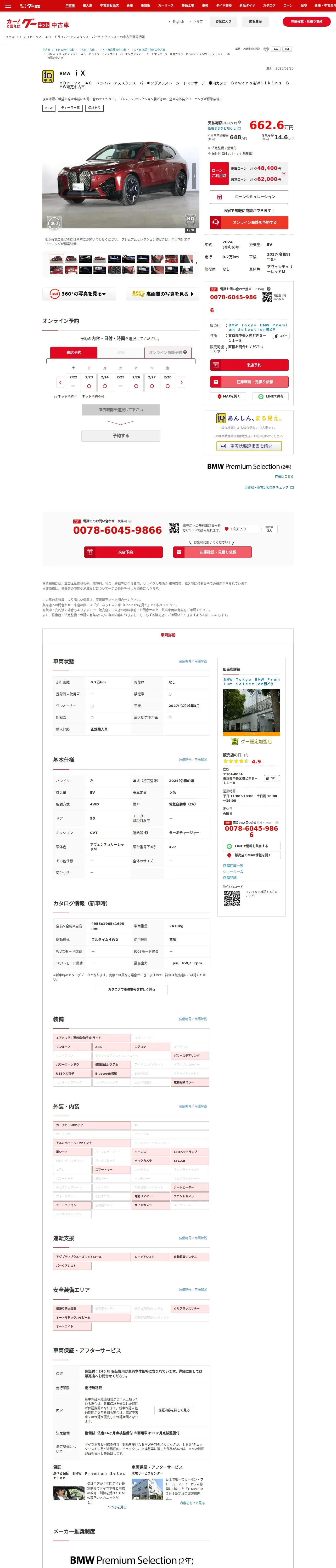336x1568 pixels.
Task: Click 在庫確認・見積り依頼 button in header
Action: (307, 21)
